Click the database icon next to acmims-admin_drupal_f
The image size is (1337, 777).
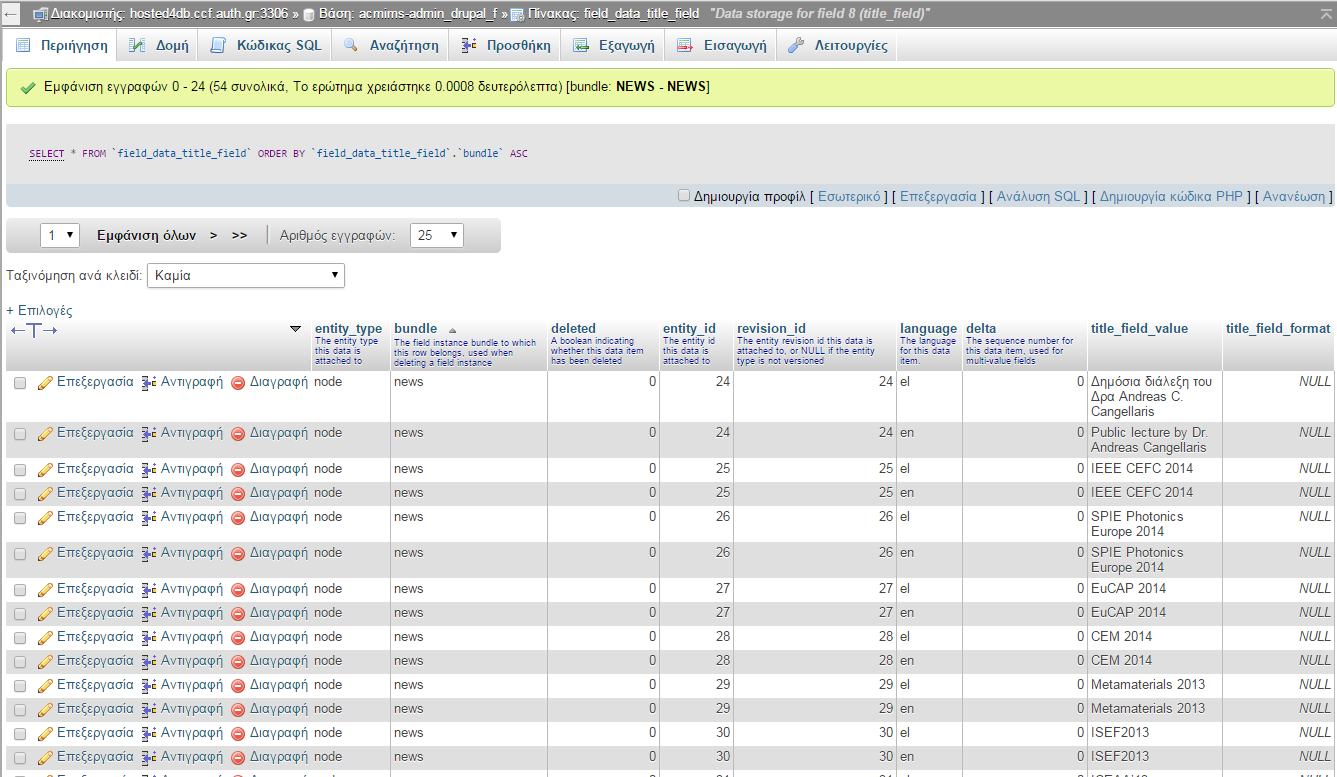pos(309,15)
